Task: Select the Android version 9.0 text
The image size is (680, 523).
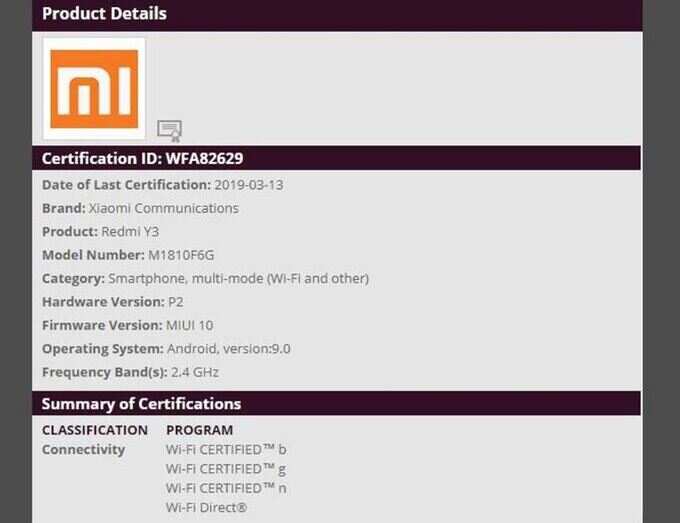Action: [229, 349]
